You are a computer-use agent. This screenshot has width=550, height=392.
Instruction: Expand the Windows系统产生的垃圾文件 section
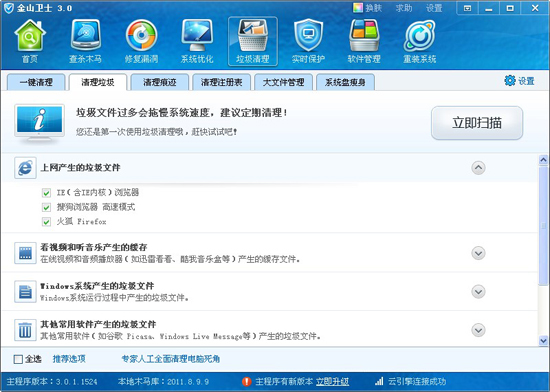(x=478, y=292)
